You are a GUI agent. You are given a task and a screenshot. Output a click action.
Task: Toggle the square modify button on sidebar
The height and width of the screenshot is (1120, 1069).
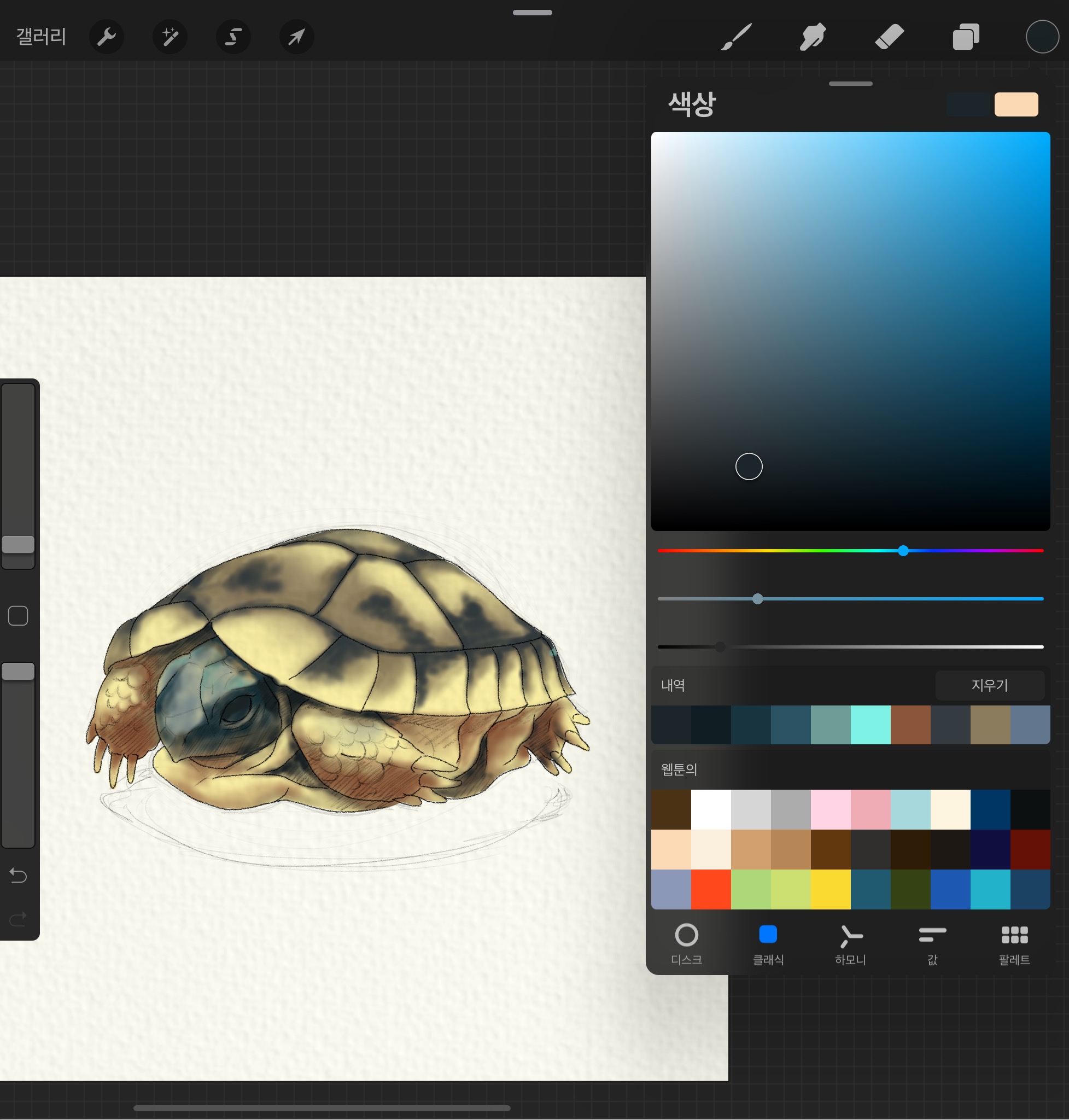[18, 616]
